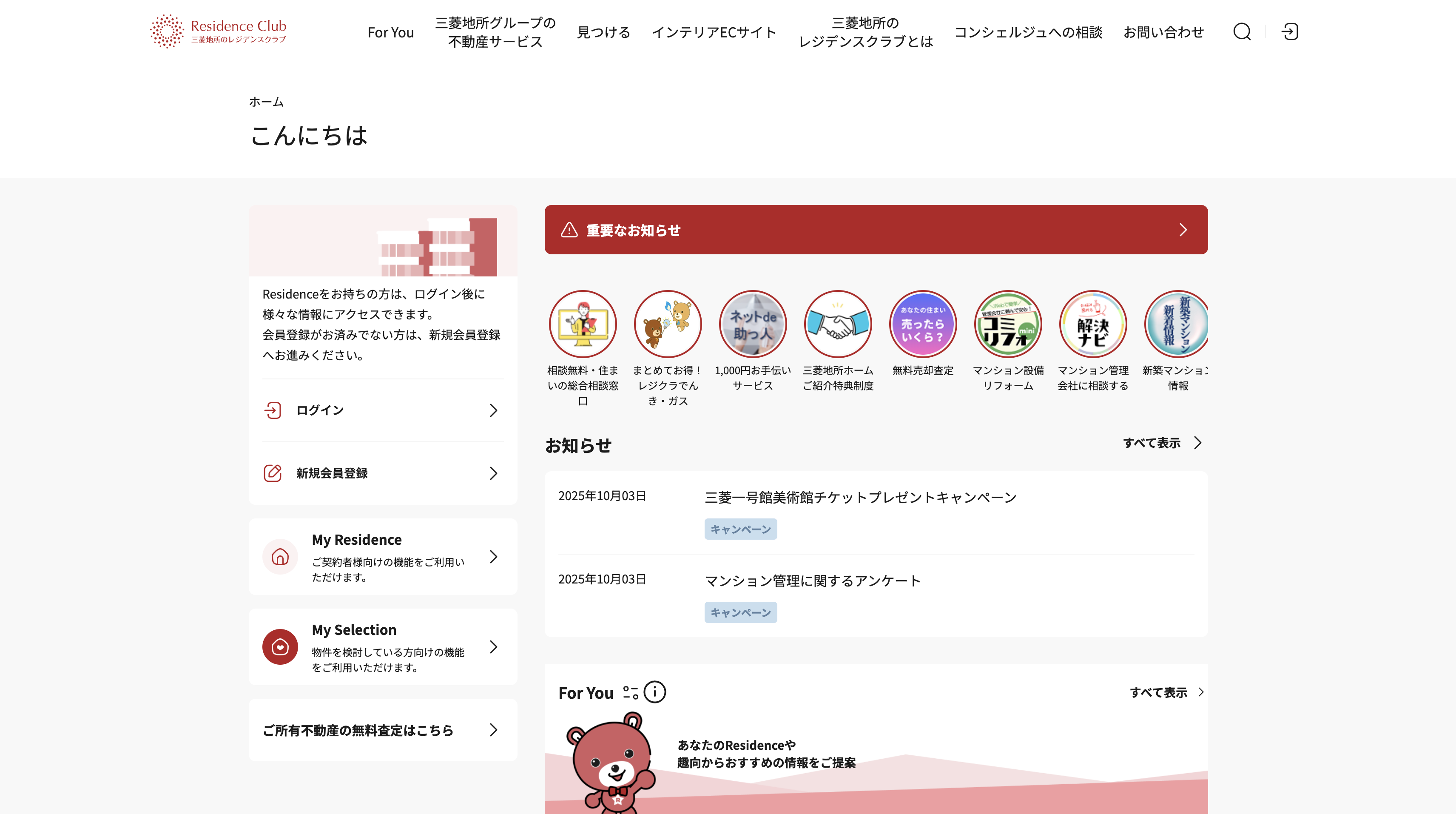Open the 見つける menu item
This screenshot has width=1456, height=814.
click(x=603, y=32)
